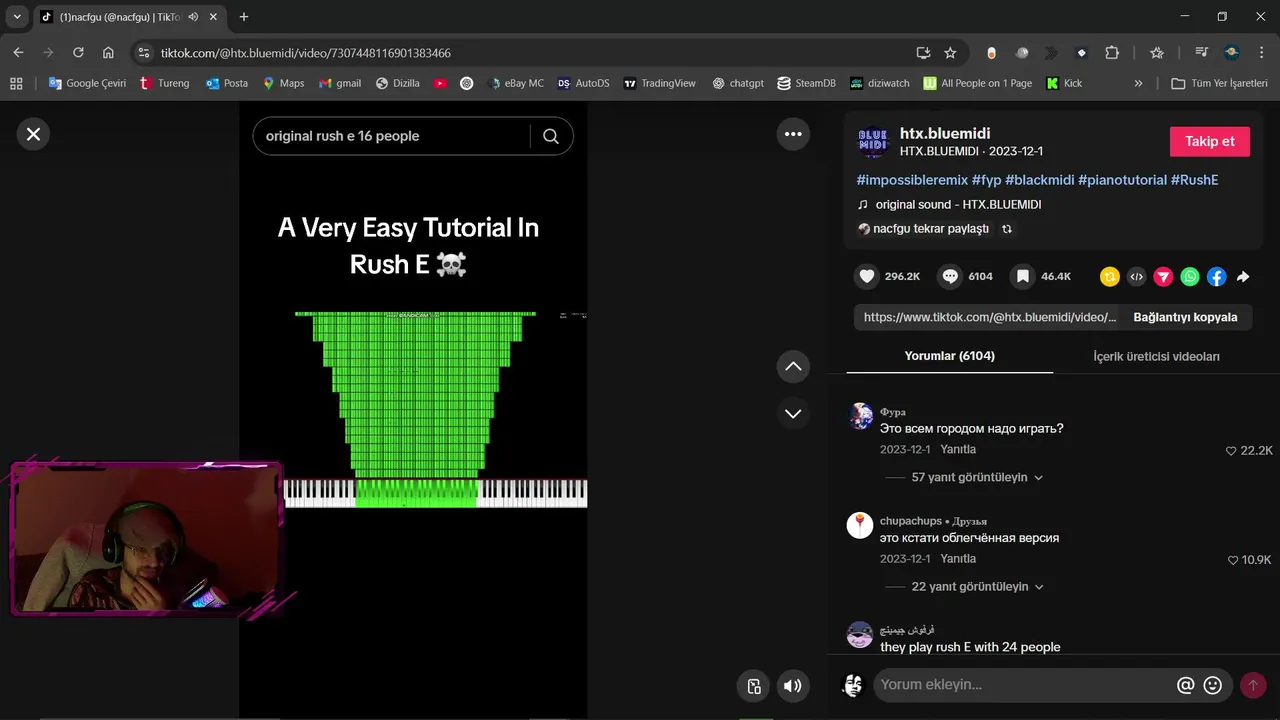1280x720 pixels.
Task: Save video with the bookmark icon
Action: click(1022, 277)
